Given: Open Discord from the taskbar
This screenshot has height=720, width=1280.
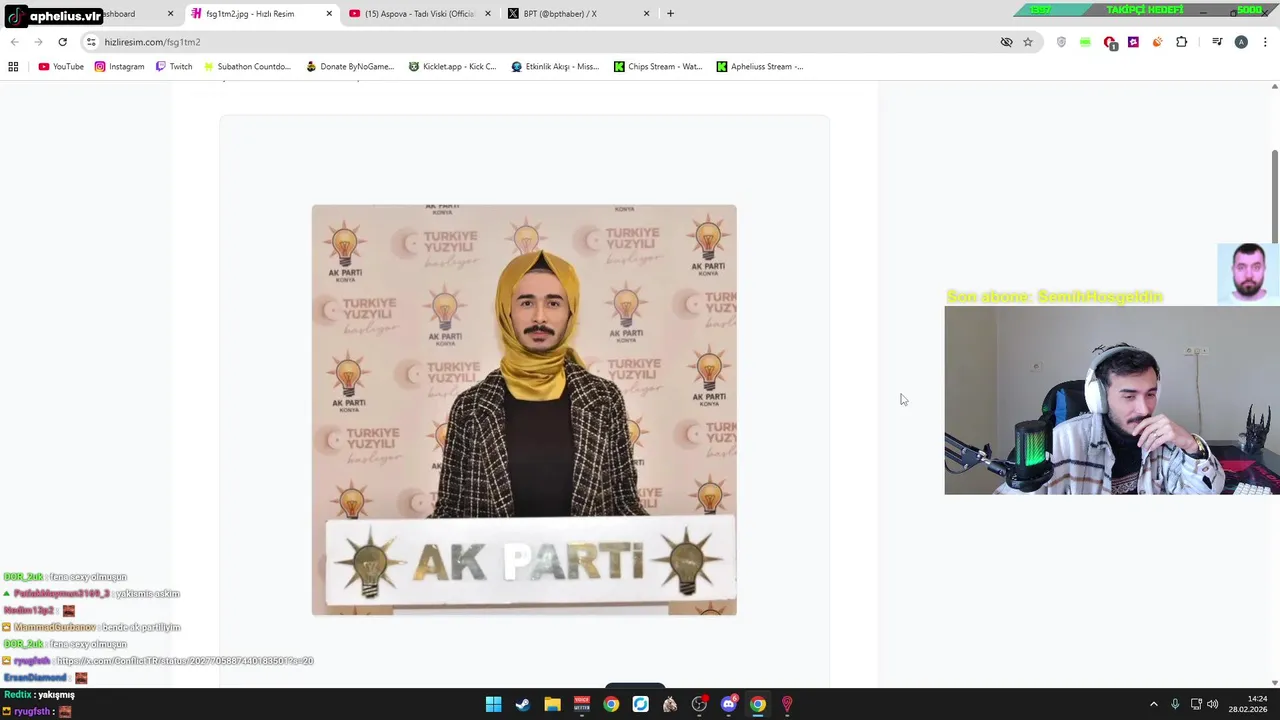Looking at the screenshot, I should click(x=729, y=704).
